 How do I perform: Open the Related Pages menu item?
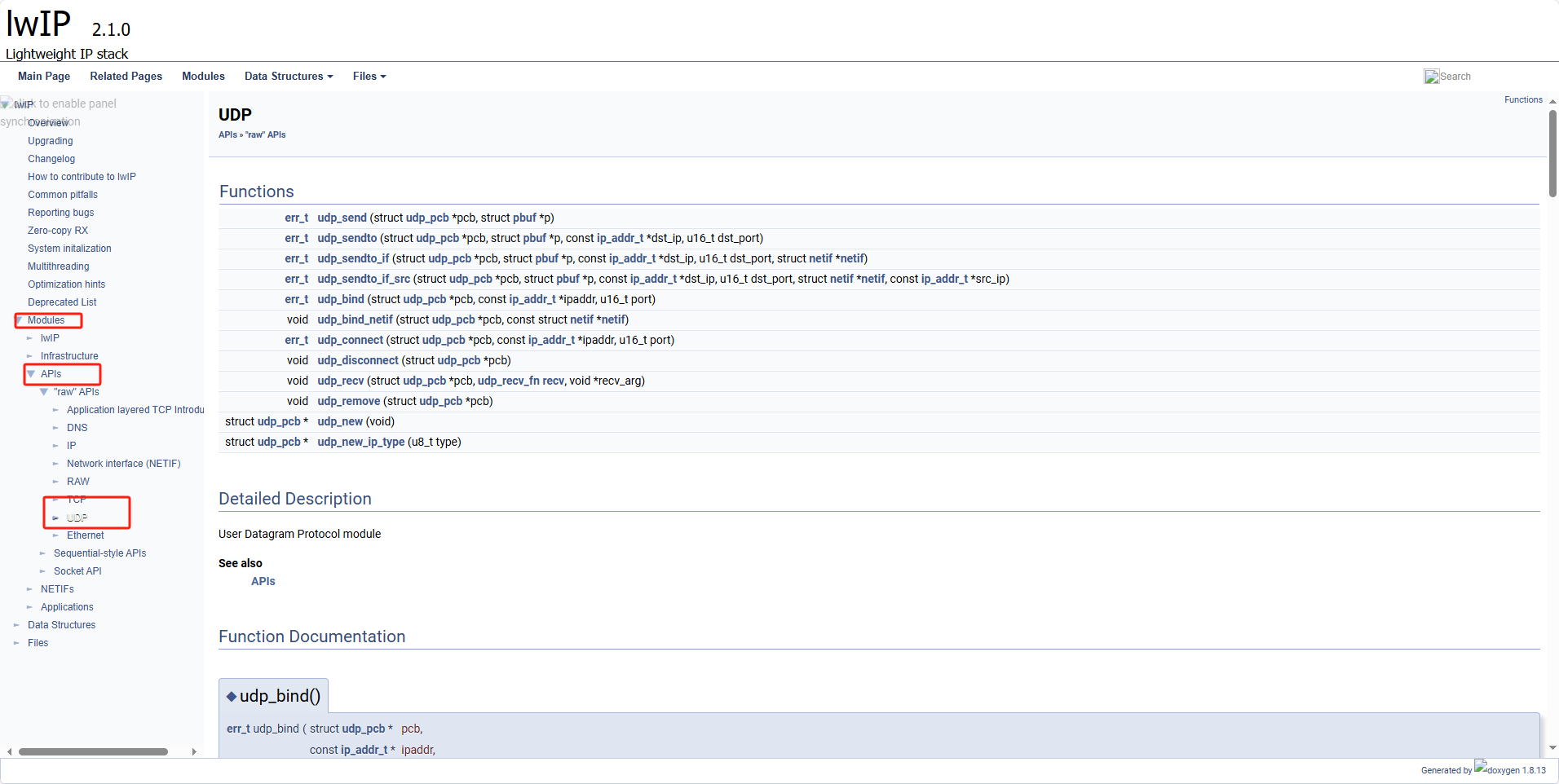[x=126, y=76]
